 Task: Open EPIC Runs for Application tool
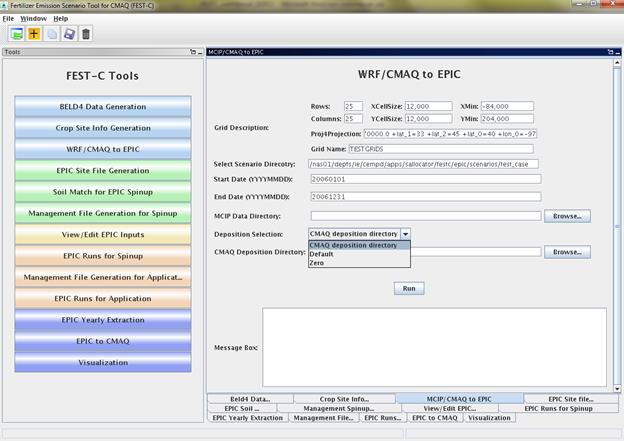pyautogui.click(x=103, y=299)
